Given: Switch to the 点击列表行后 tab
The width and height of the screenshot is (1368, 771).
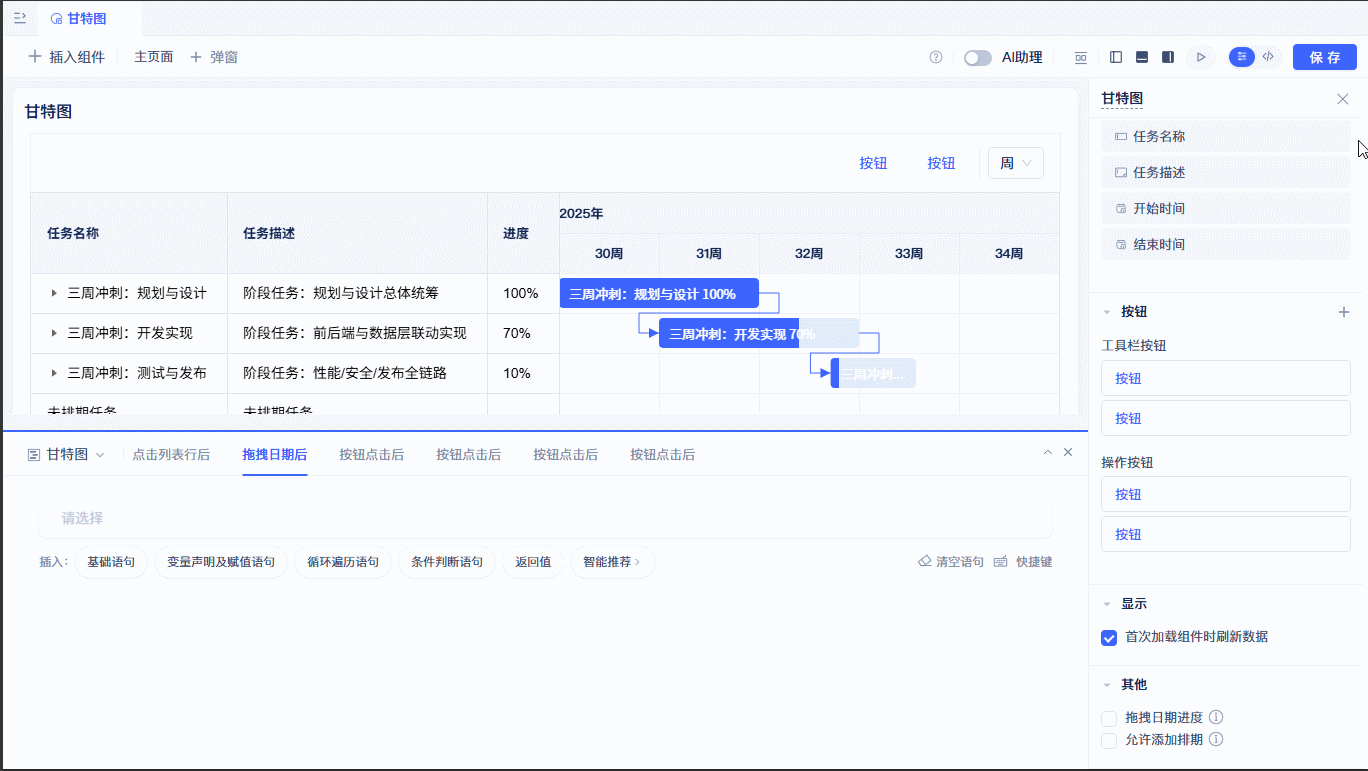Looking at the screenshot, I should pyautogui.click(x=171, y=454).
